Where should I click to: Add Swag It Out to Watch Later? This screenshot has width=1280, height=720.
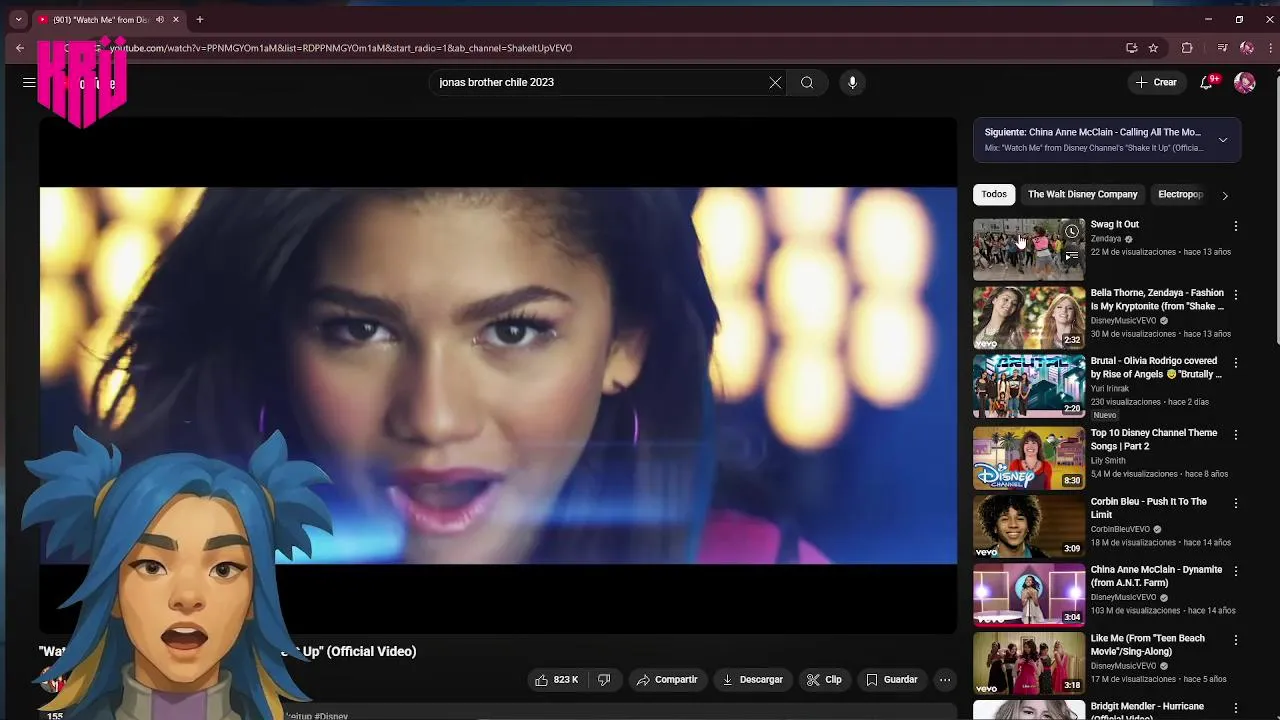coord(1072,232)
